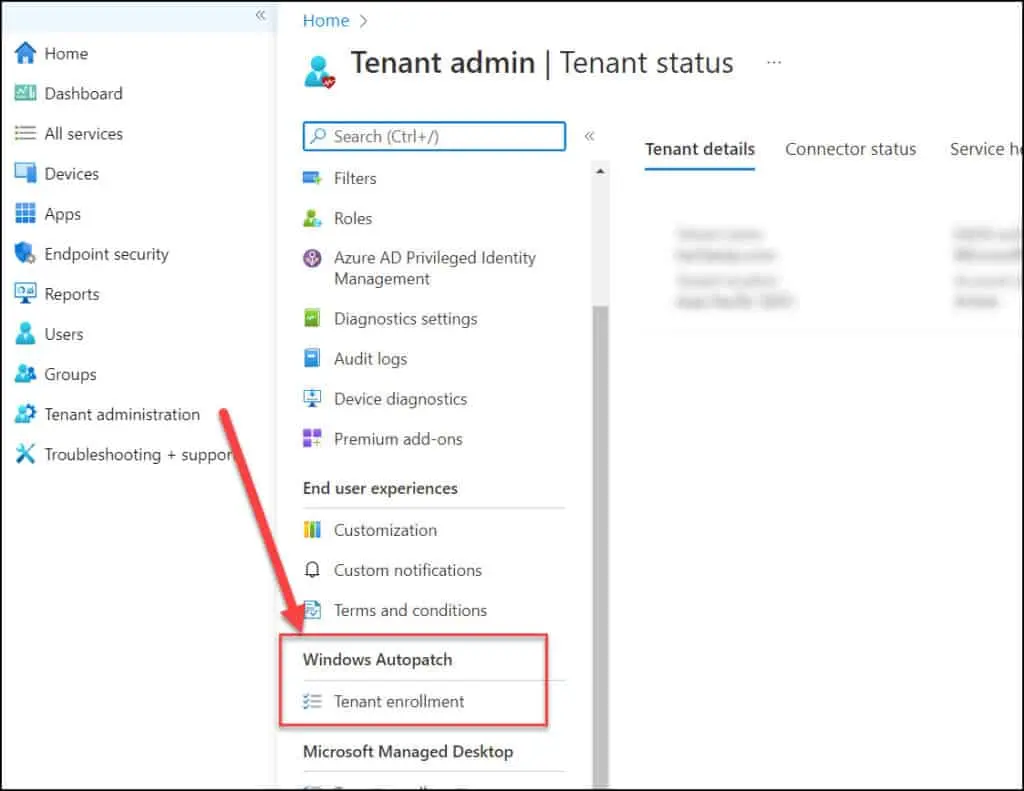Screen dimensions: 1024x791
Task: Click the menu pane vertical scrollbar
Action: pos(600,500)
